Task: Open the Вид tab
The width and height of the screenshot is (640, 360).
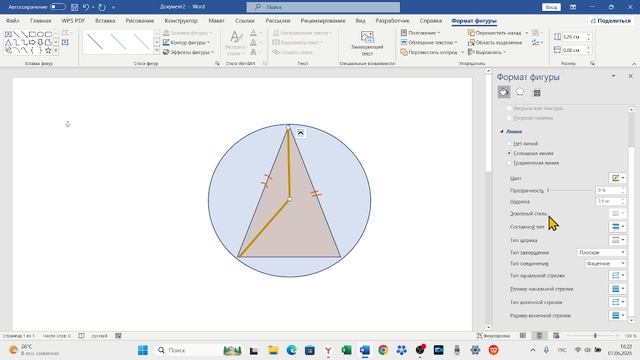Action: click(x=360, y=20)
